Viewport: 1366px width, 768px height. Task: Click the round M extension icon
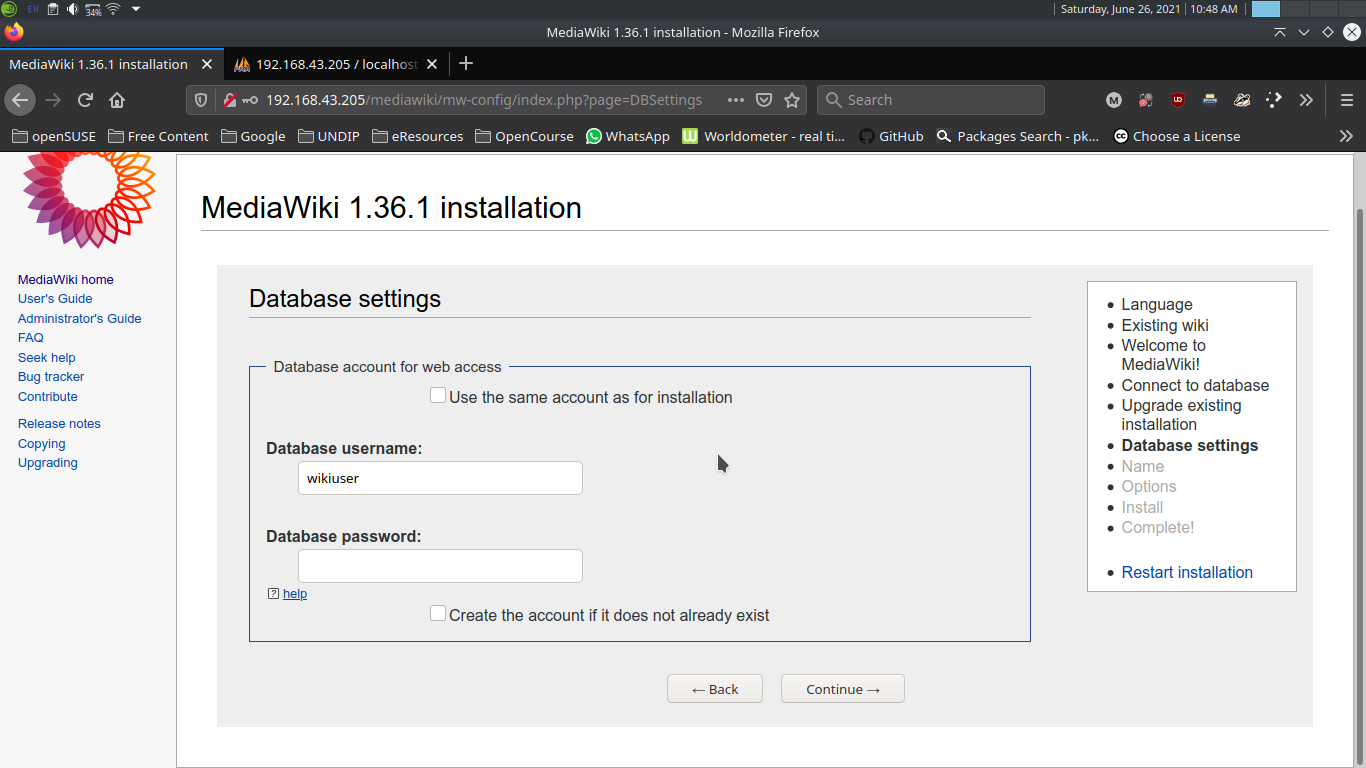(x=1114, y=100)
